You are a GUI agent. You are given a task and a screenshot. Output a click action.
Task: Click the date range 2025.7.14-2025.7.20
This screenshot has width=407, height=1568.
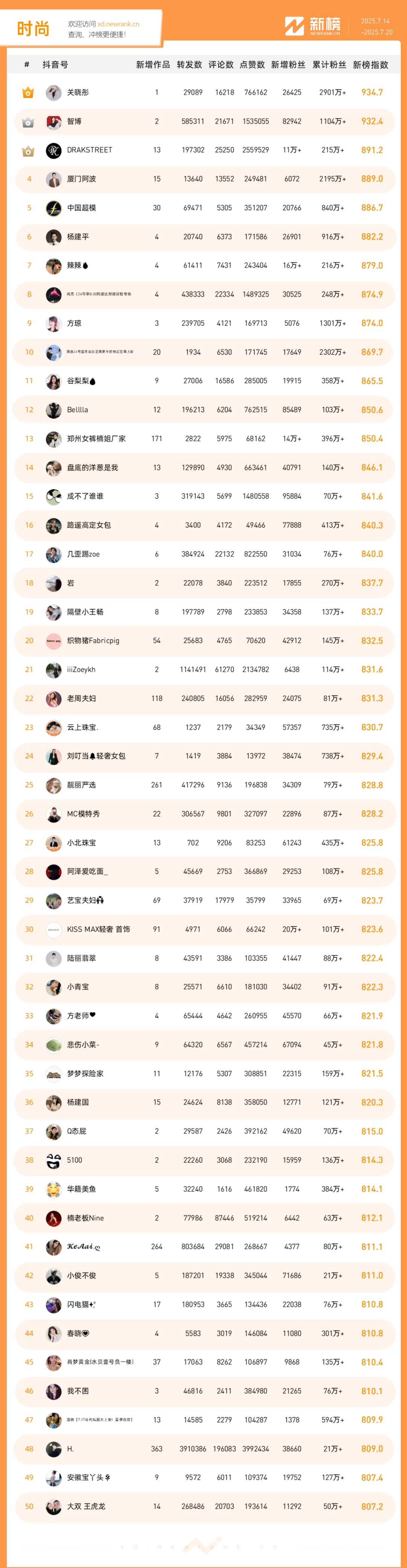tap(376, 27)
